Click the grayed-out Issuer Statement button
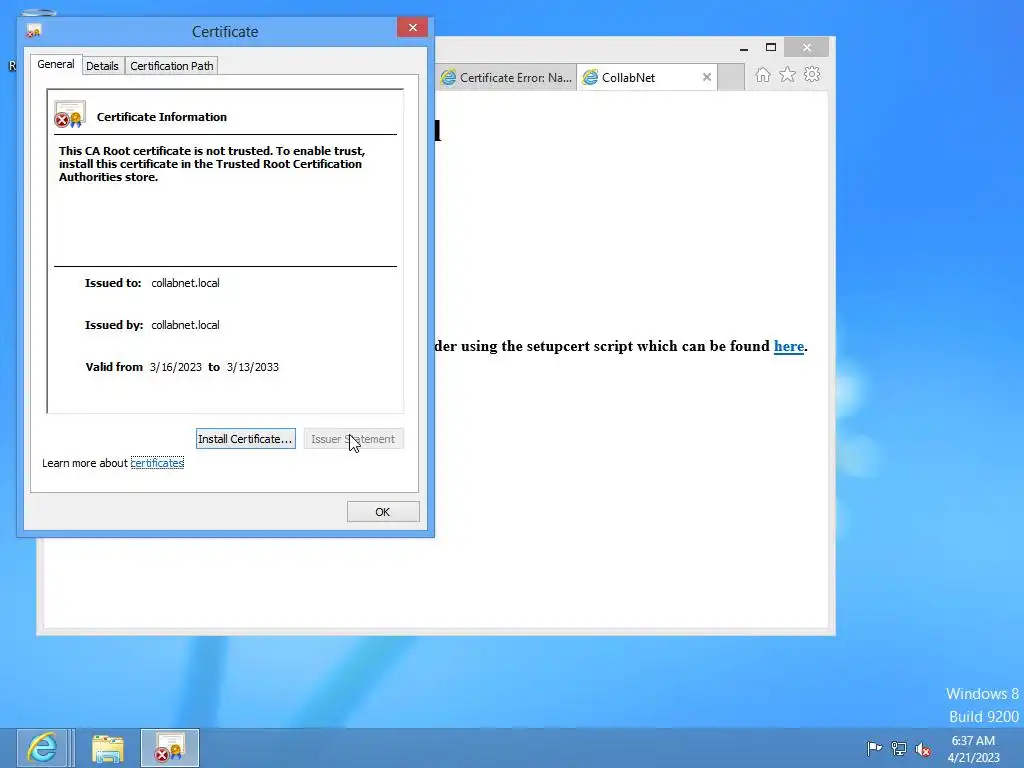1024x768 pixels. (353, 439)
